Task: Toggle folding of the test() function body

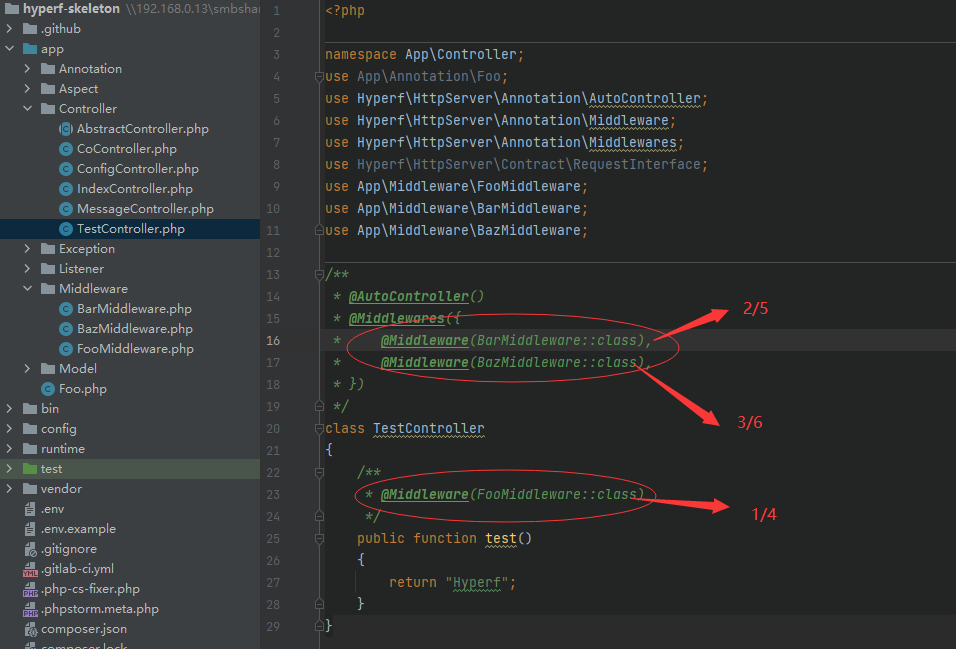Action: pos(319,538)
